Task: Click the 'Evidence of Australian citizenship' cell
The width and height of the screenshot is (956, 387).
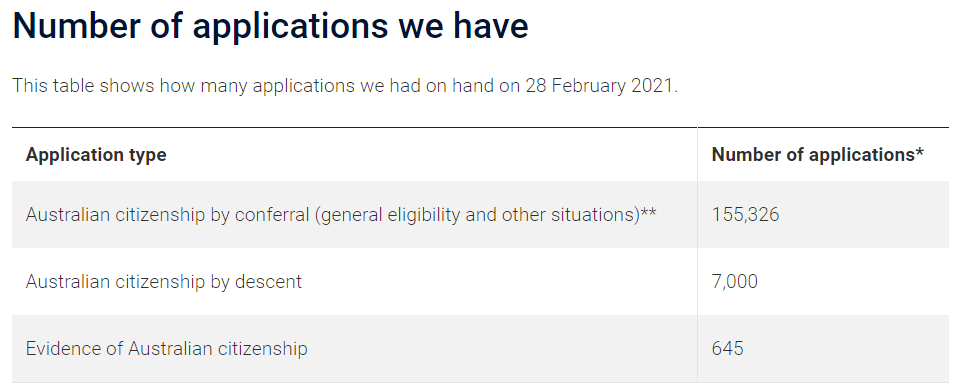Action: tap(166, 349)
